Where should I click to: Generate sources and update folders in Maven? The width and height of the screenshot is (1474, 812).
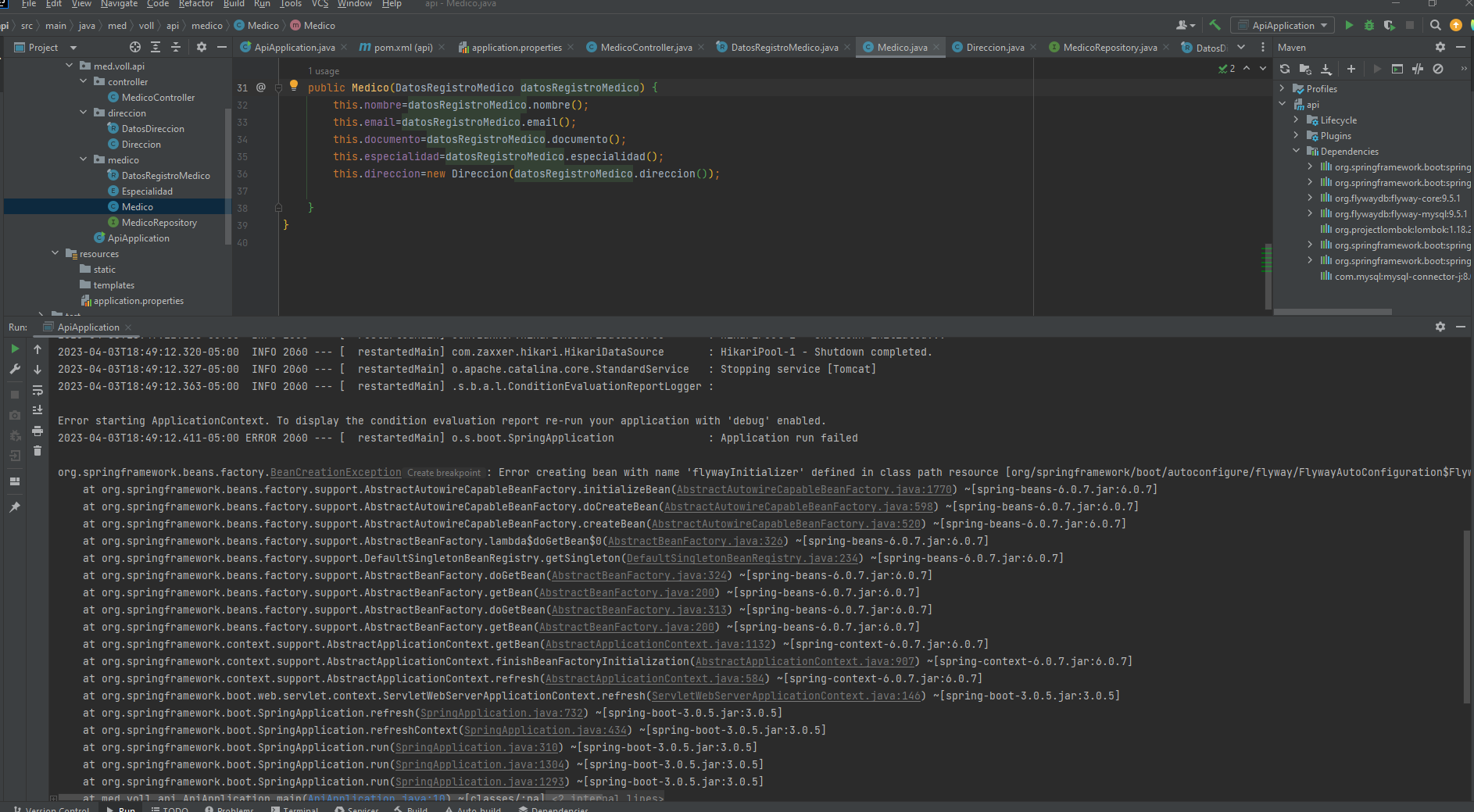coord(1305,69)
